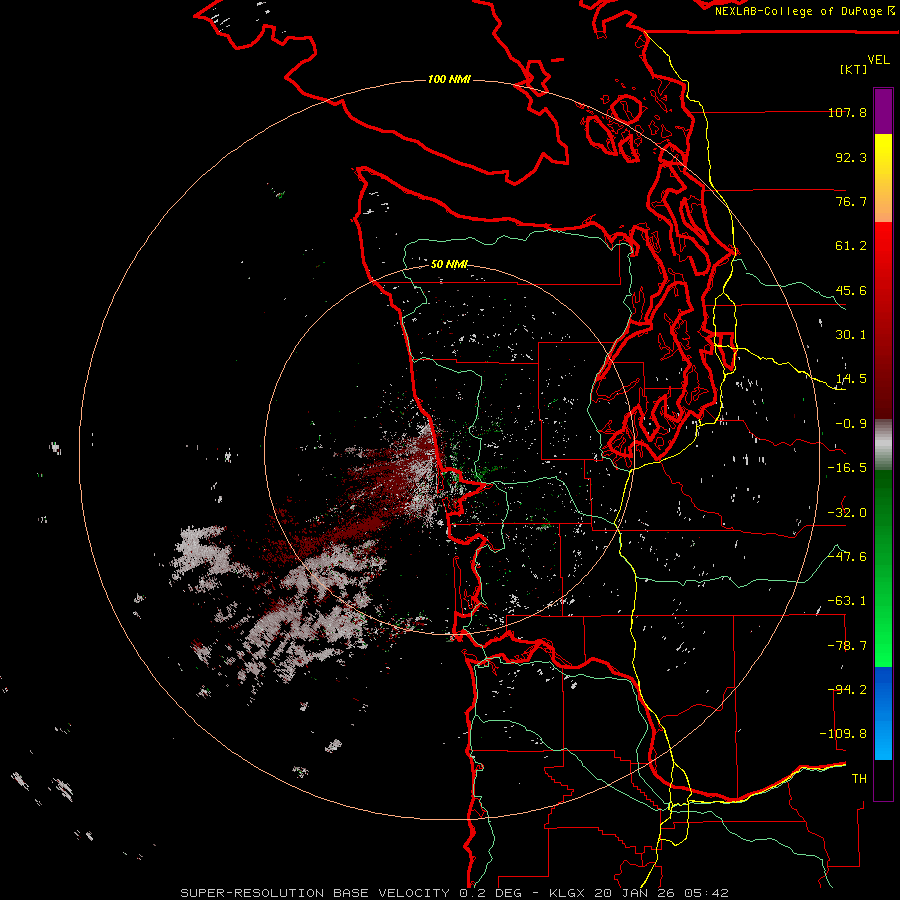Click the -63.1 velocity scale value
This screenshot has width=900, height=900.
(x=847, y=601)
